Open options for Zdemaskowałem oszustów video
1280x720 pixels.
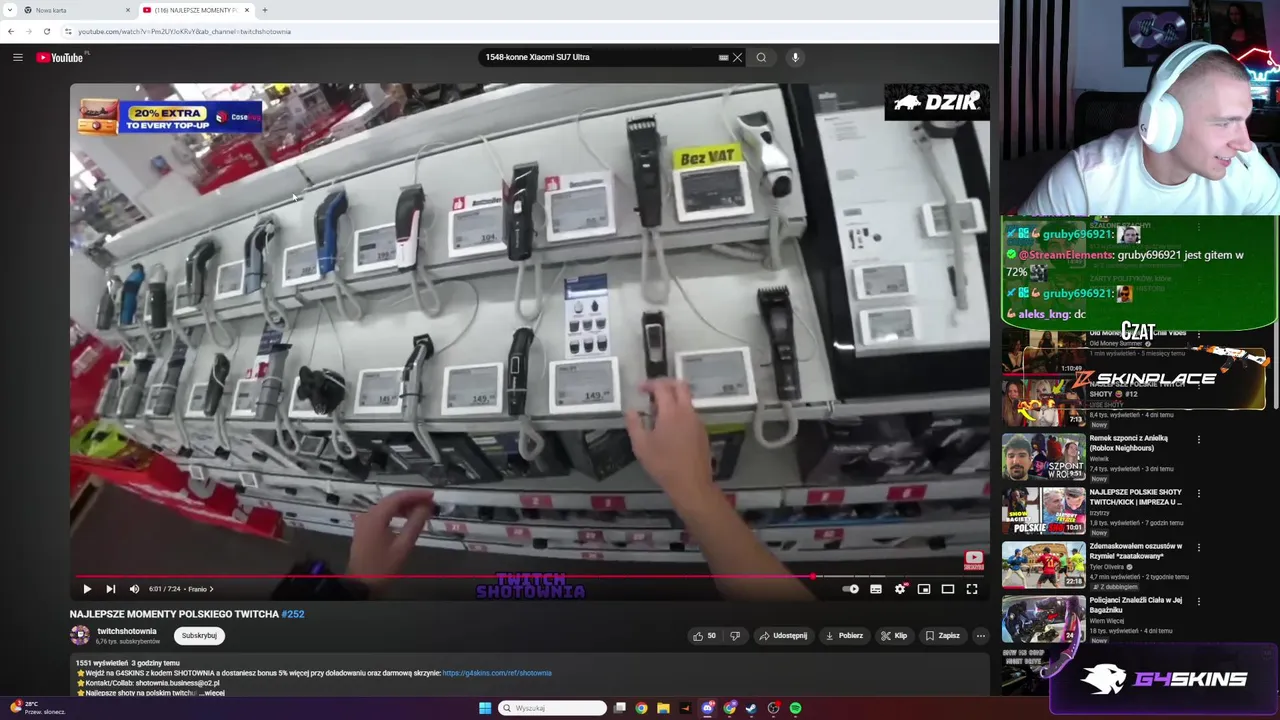tap(1199, 547)
